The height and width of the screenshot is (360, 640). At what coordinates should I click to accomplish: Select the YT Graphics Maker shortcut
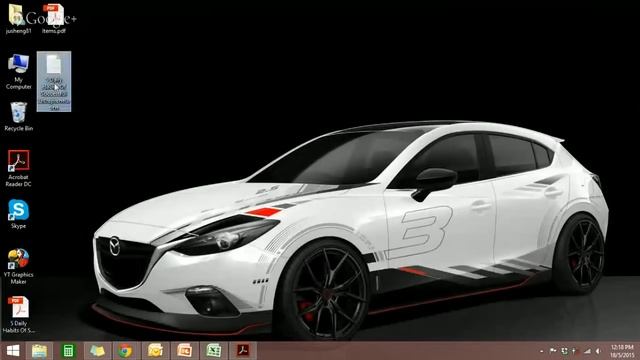pos(18,266)
